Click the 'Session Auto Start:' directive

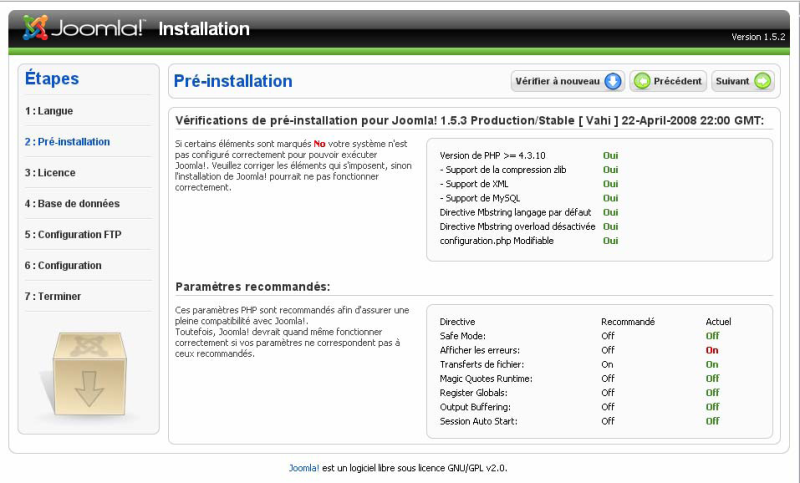(479, 421)
